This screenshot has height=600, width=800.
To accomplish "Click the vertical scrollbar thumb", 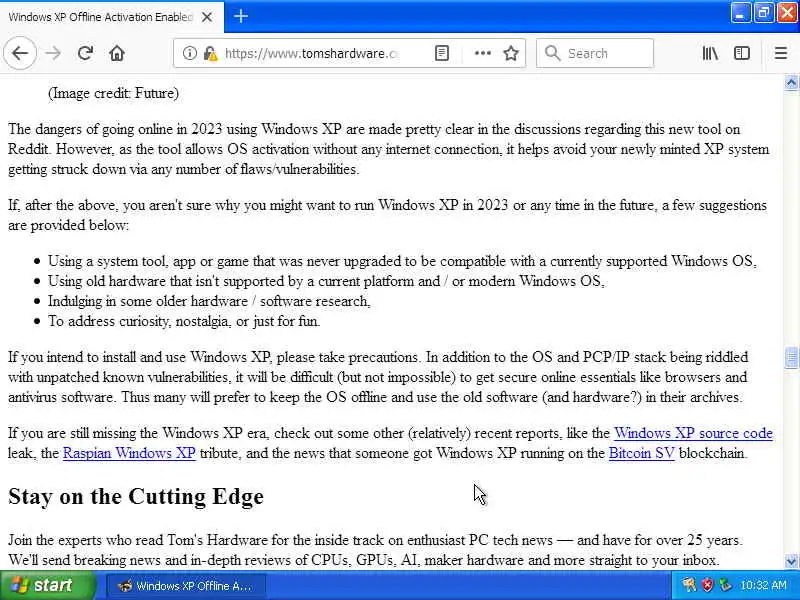I will click(x=791, y=357).
